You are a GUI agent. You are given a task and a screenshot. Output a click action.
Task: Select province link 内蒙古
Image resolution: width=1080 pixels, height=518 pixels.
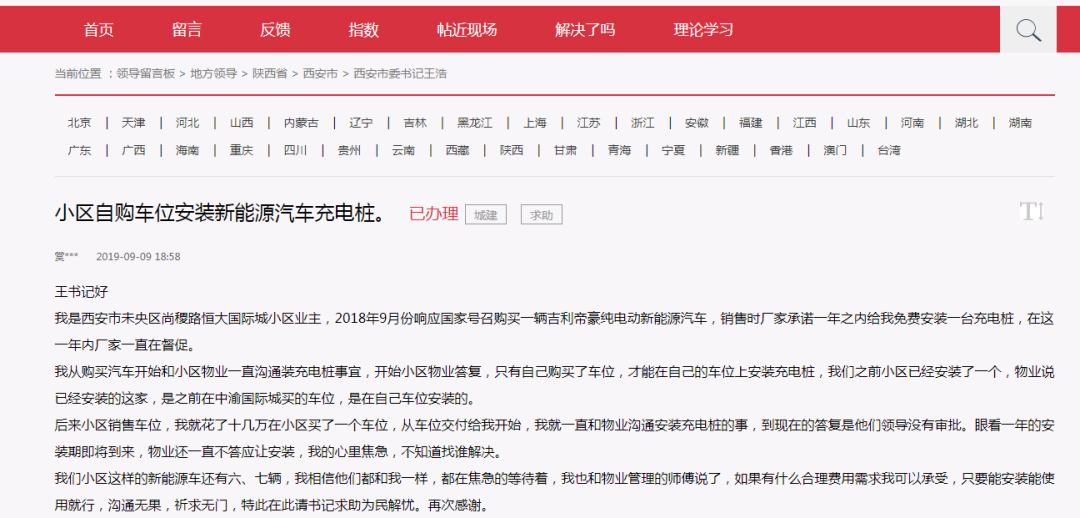coord(302,123)
